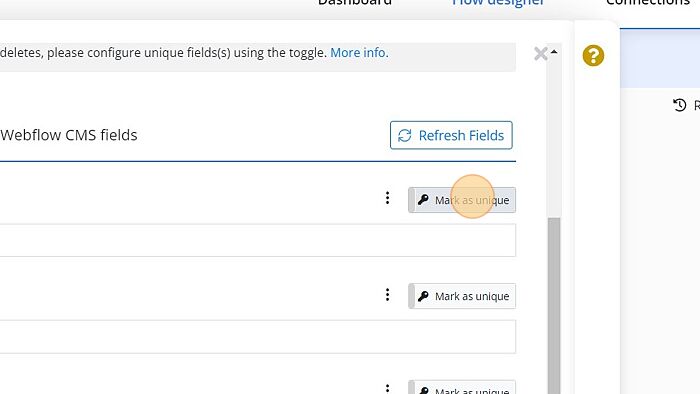700x394 pixels.
Task: Open the first field's three-dot options menu
Action: point(388,198)
